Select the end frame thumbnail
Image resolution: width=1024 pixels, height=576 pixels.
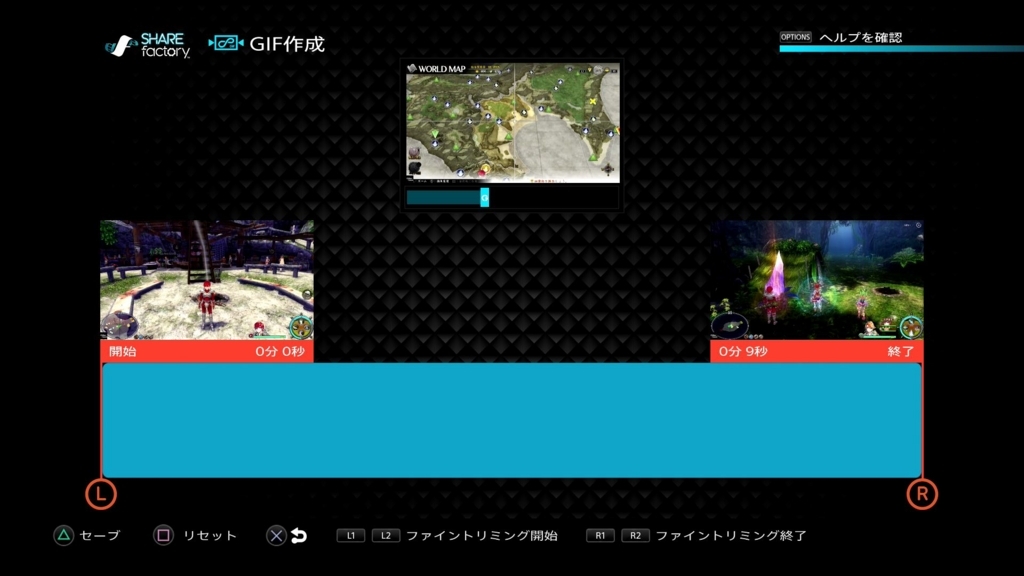817,280
